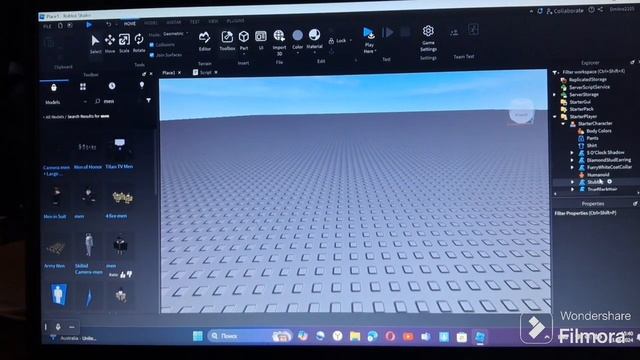Select the Humanoid object

[x=598, y=175]
